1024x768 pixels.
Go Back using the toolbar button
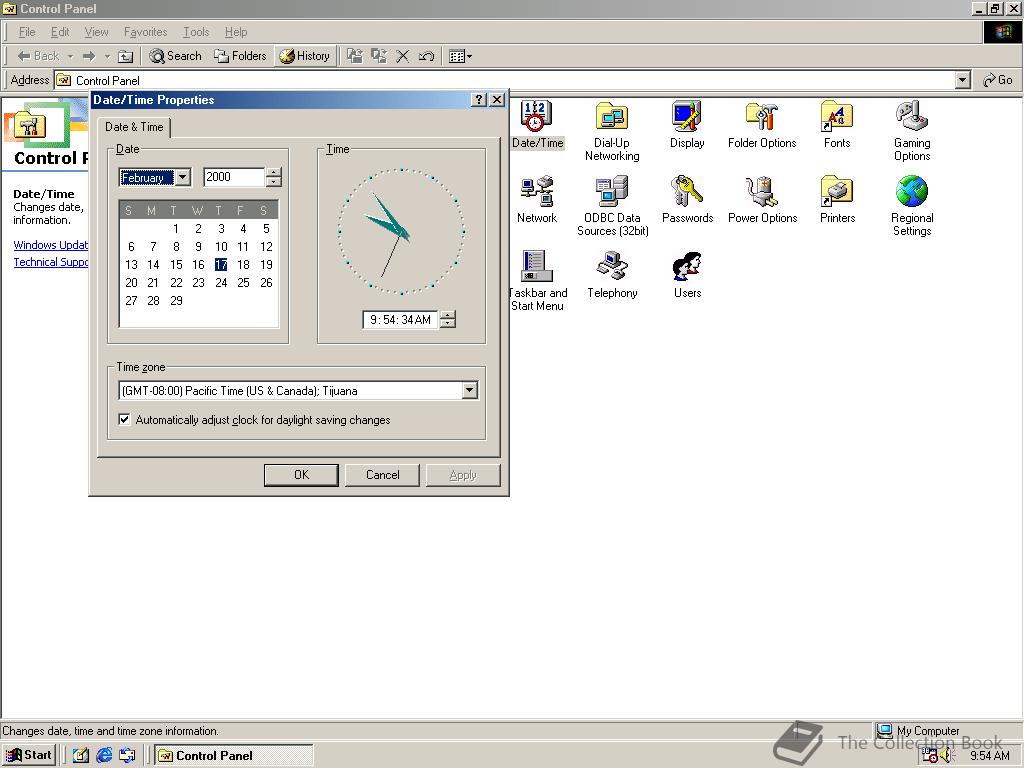tap(39, 56)
